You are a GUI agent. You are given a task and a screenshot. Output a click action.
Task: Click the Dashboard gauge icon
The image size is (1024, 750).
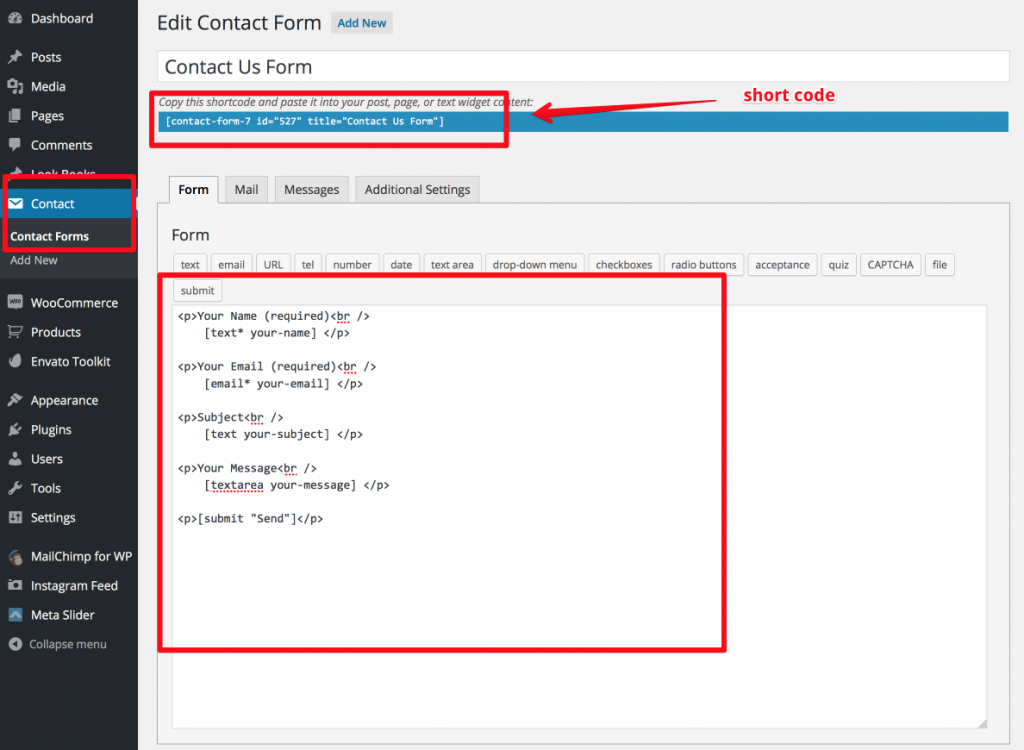15,19
